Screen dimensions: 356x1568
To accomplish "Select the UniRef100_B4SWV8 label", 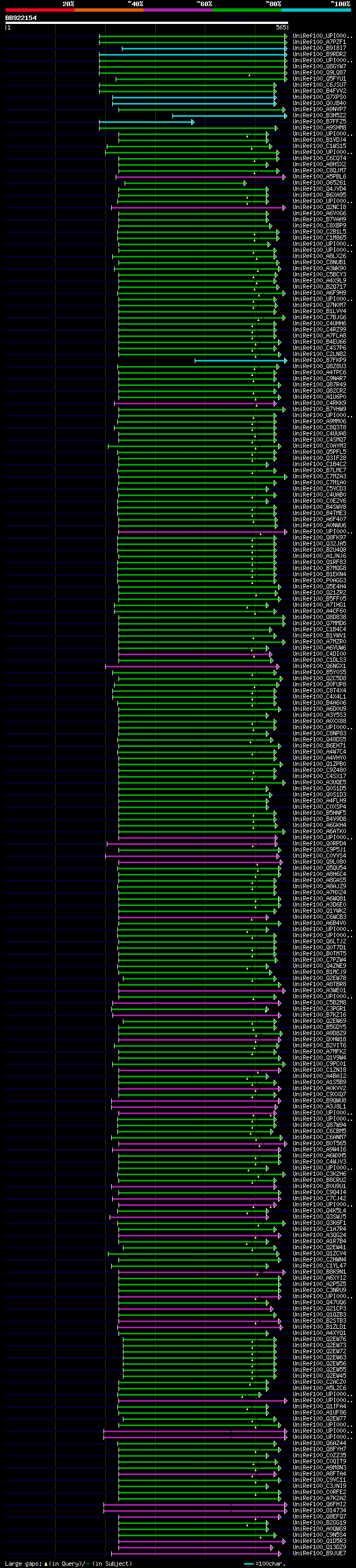I will [x=319, y=506].
